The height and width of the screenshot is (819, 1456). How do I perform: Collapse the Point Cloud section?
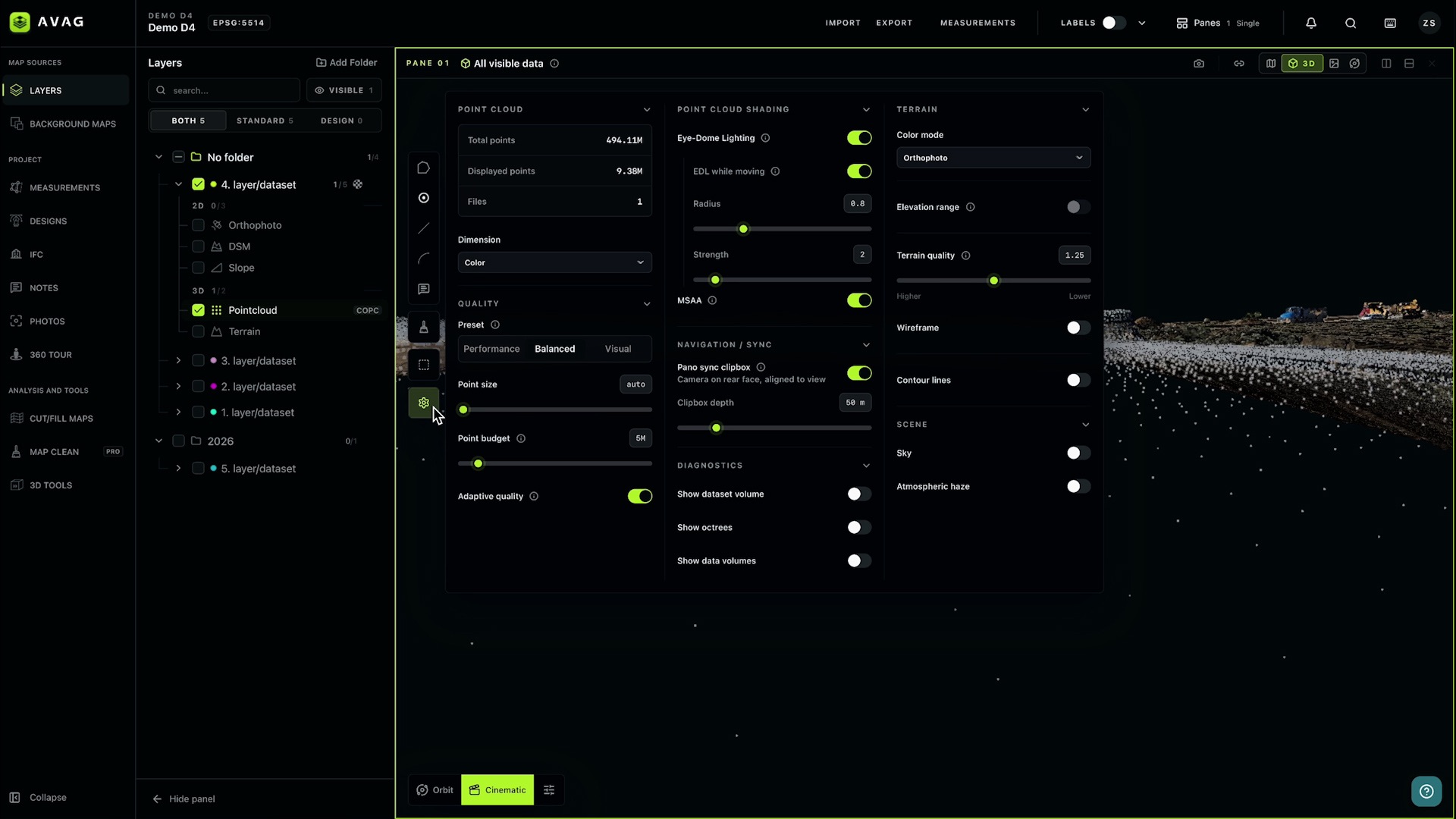coord(647,110)
